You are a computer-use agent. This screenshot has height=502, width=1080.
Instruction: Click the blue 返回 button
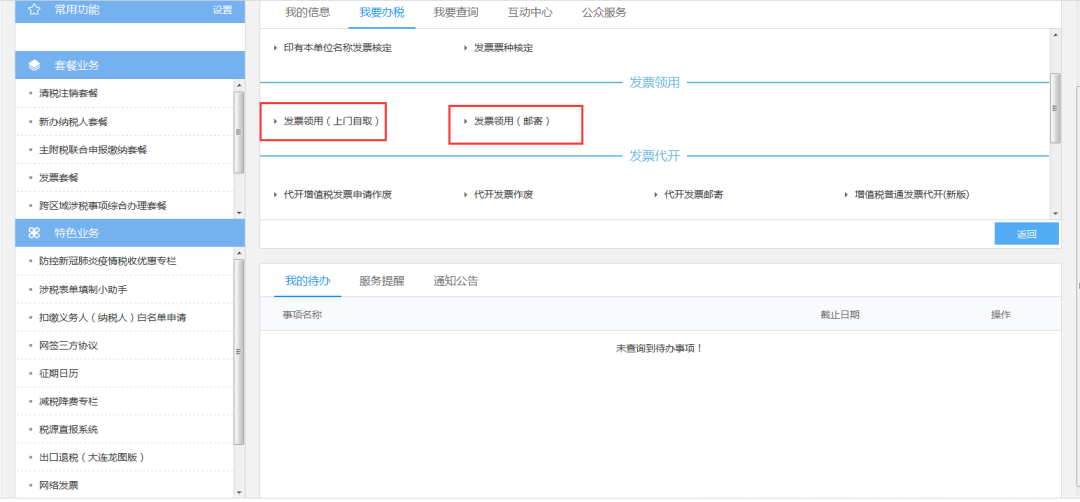1026,233
